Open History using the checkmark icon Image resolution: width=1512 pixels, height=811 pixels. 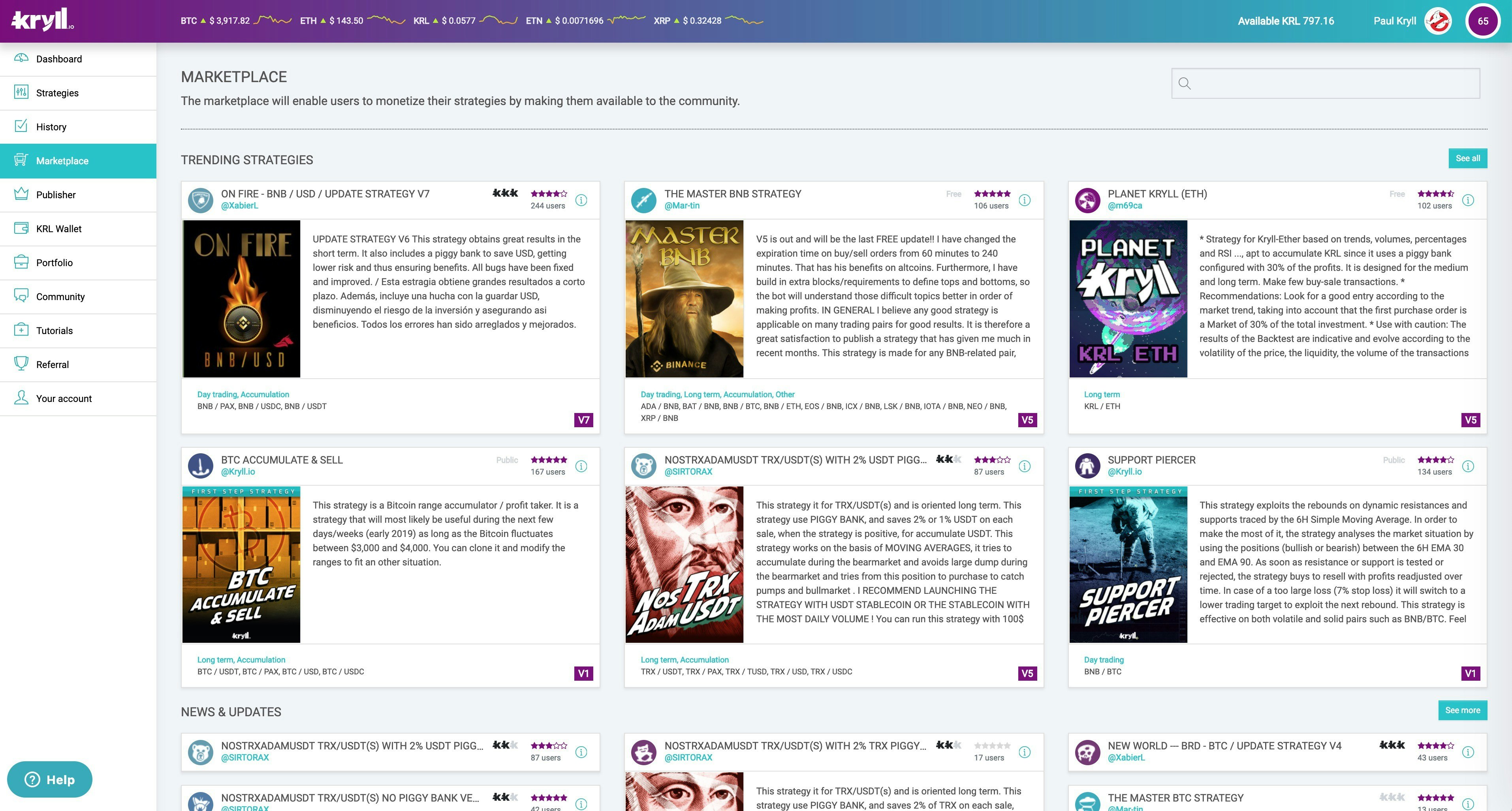pos(22,127)
